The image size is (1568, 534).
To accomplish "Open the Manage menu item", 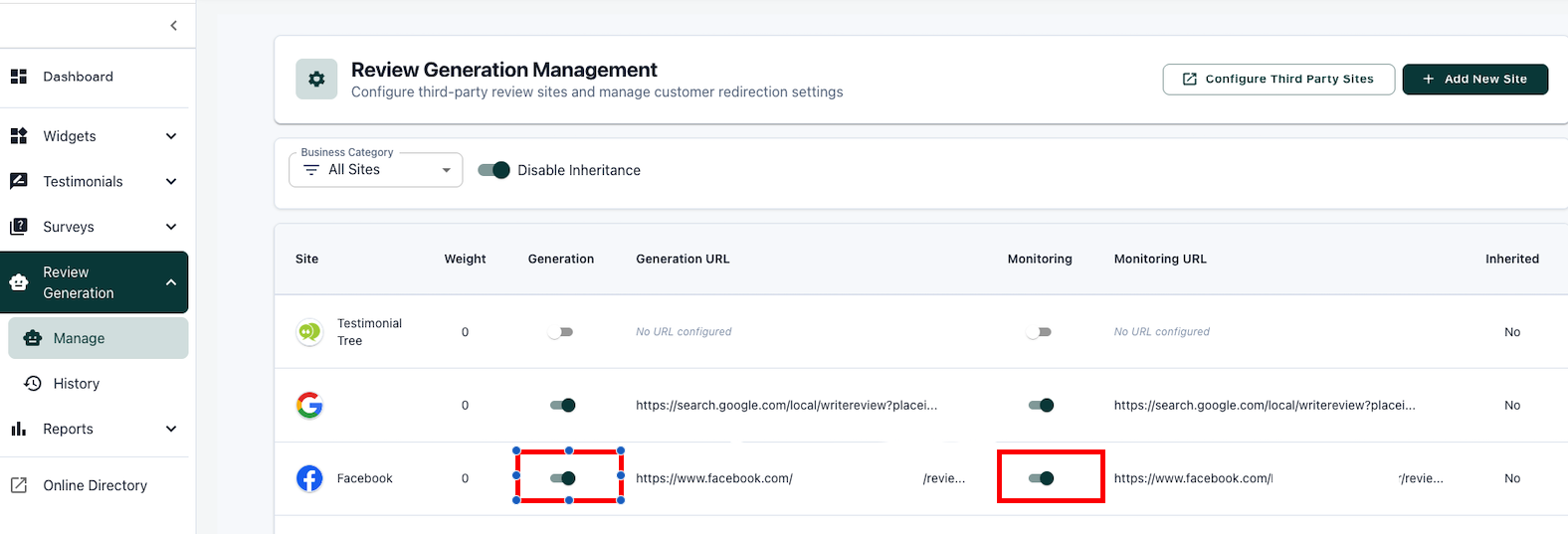I will coord(79,338).
